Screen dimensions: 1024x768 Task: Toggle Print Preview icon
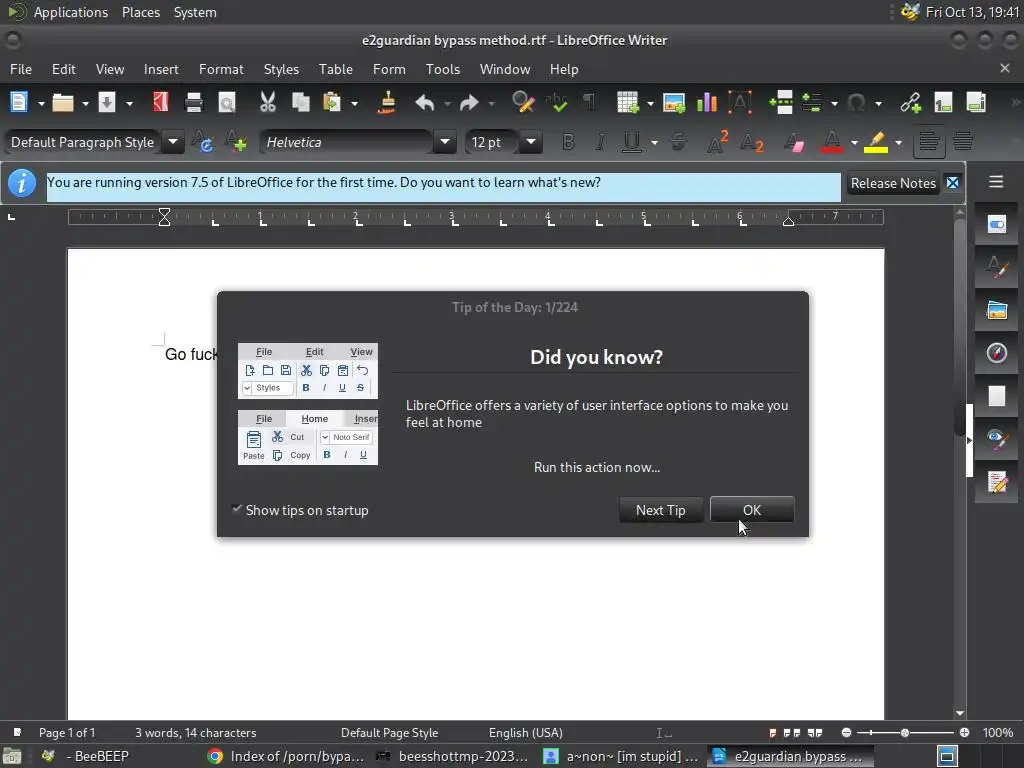click(227, 103)
